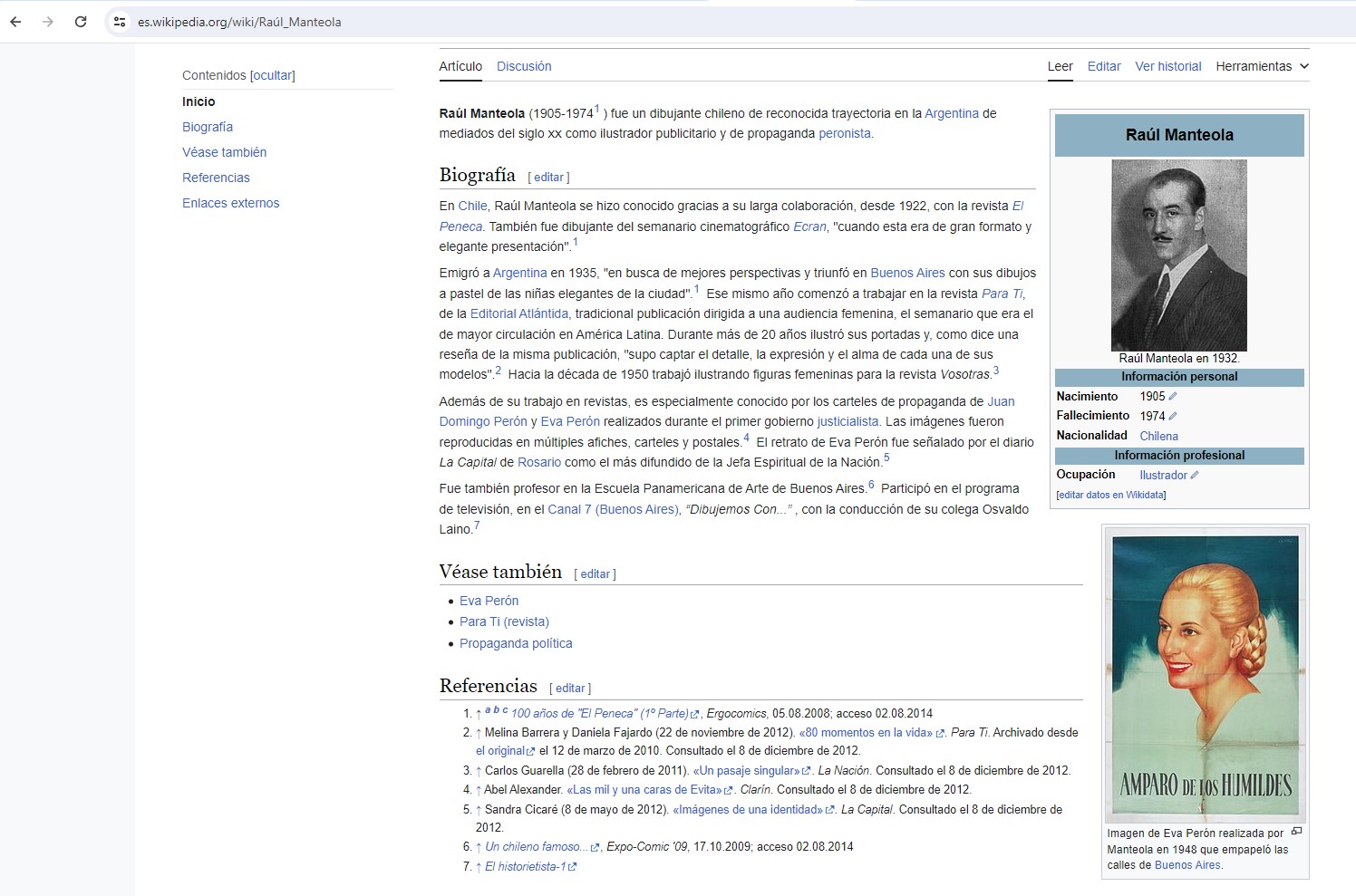Go to Inicio in contents sidebar

click(199, 101)
